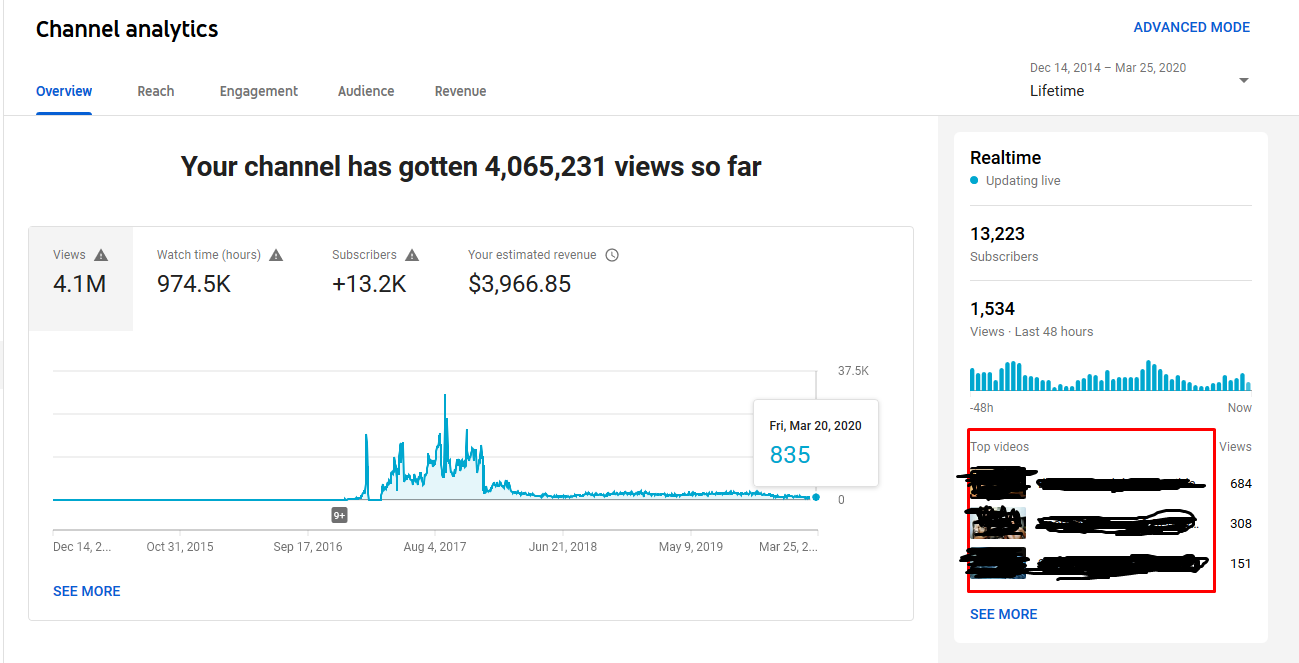Open the Revenue tab
This screenshot has width=1299, height=663.
coord(460,91)
